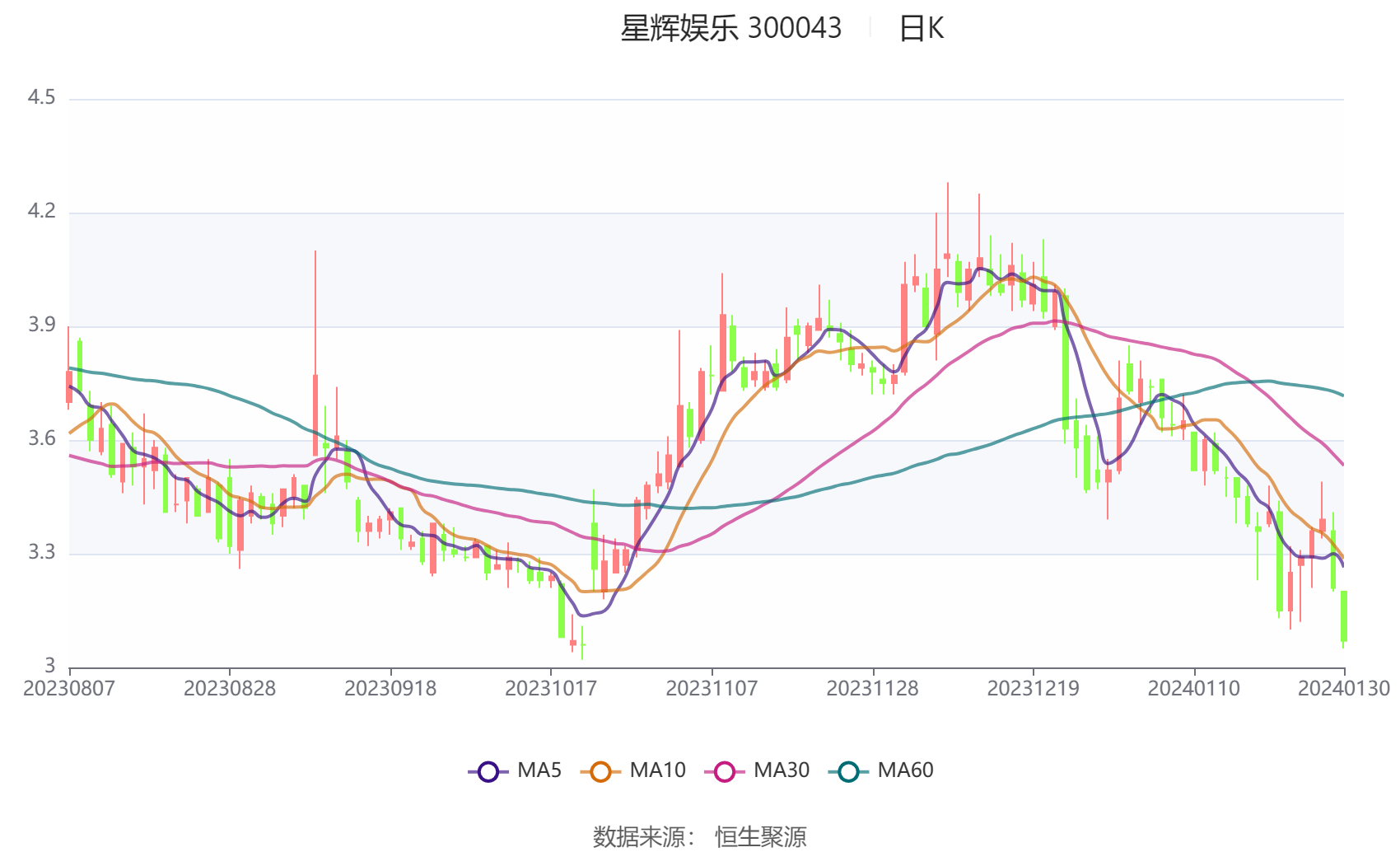
Task: Click the MA60 legend label text
Action: [905, 770]
